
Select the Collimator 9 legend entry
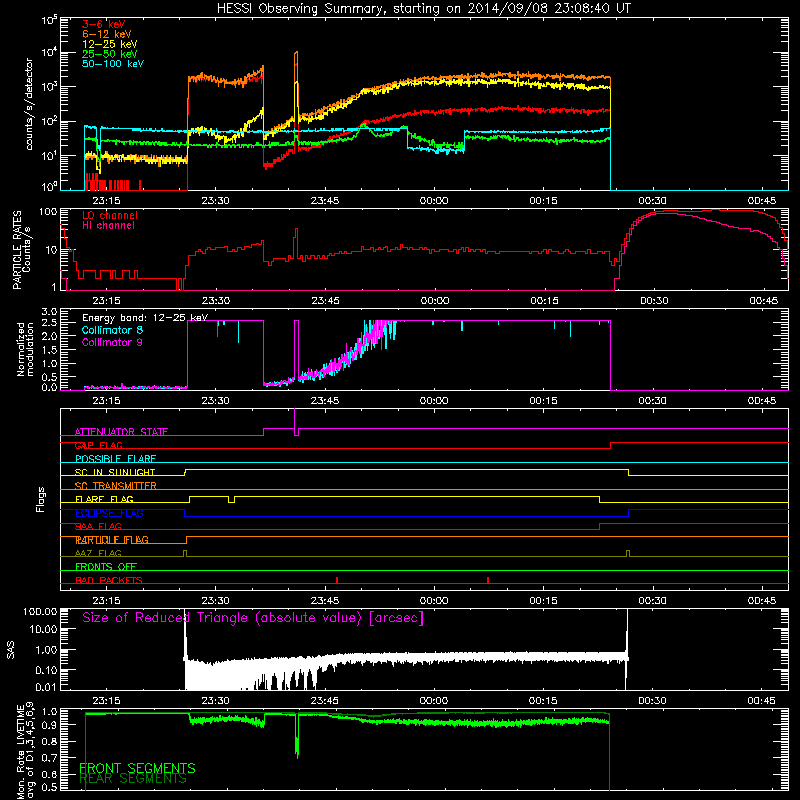[x=112, y=342]
